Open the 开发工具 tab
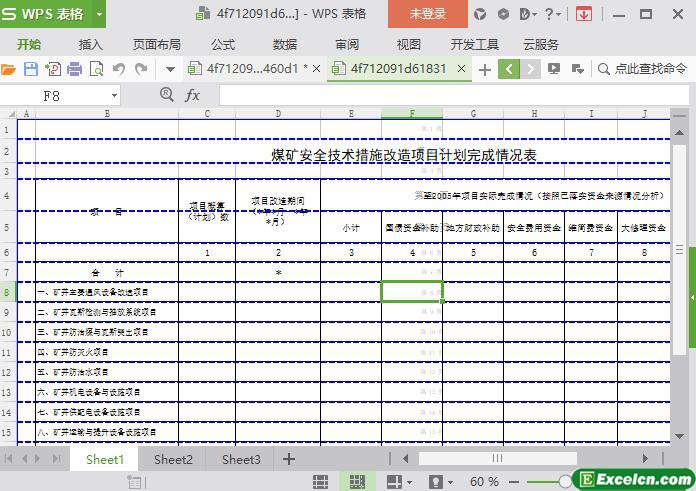The image size is (696, 491). tap(475, 44)
